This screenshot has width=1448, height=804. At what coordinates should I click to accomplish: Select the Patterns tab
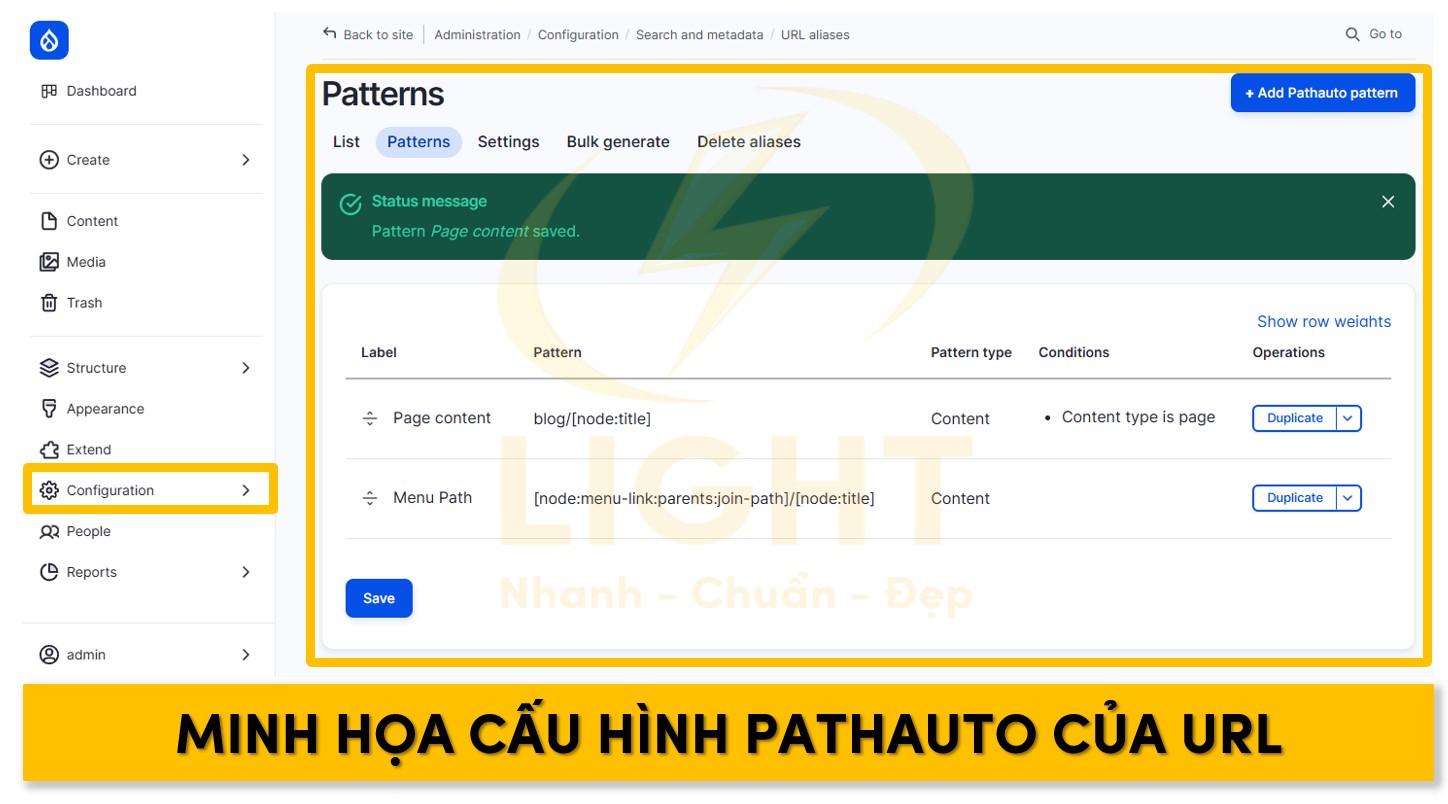click(x=418, y=142)
